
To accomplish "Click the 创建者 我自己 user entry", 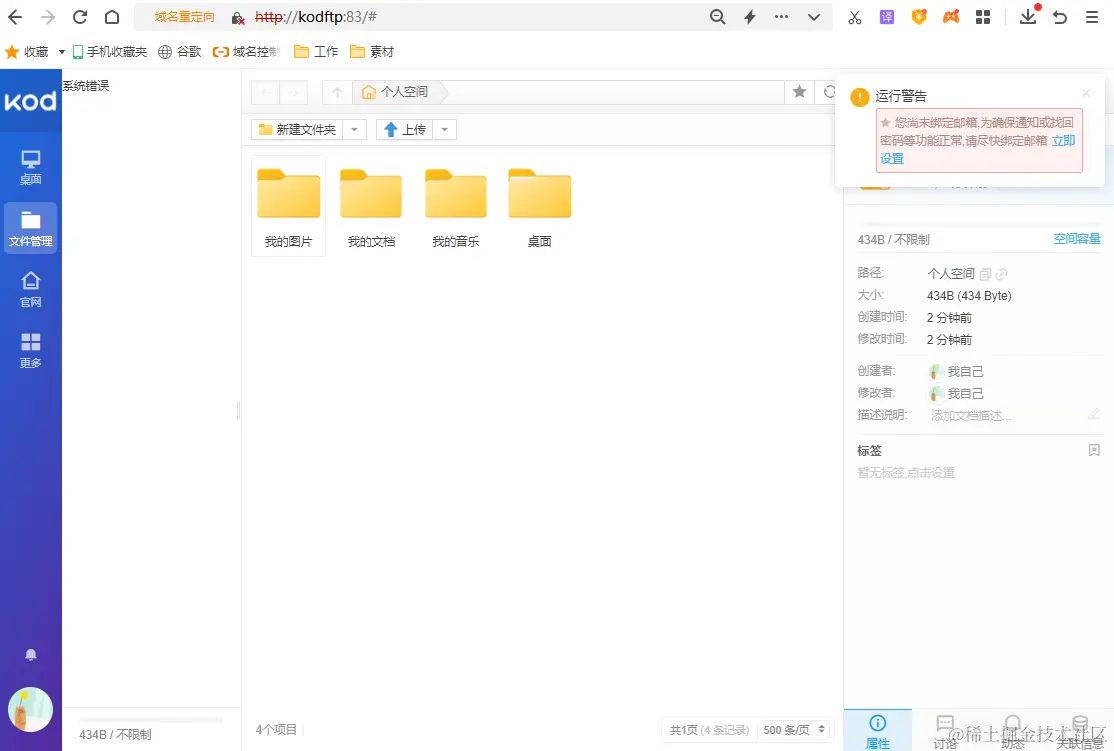I will 956,371.
